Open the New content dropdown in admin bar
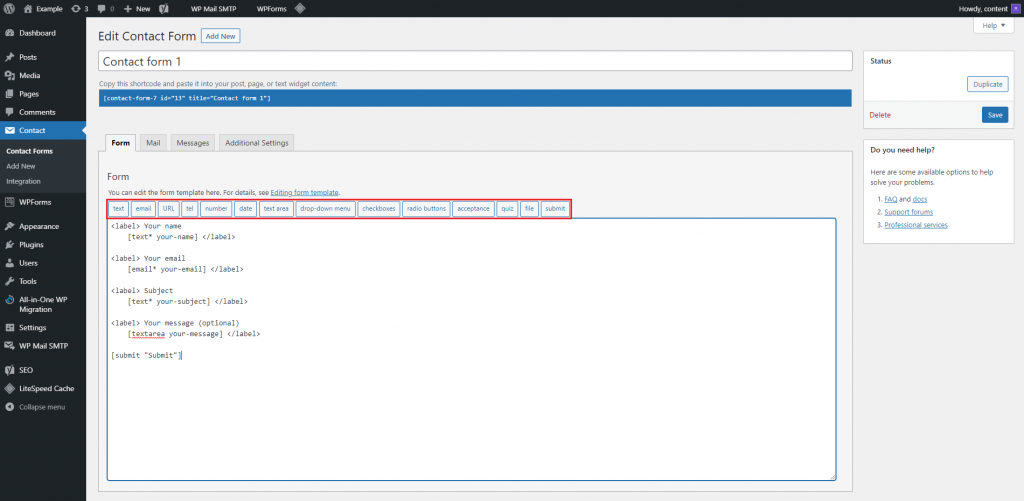The image size is (1024, 501). [x=137, y=8]
